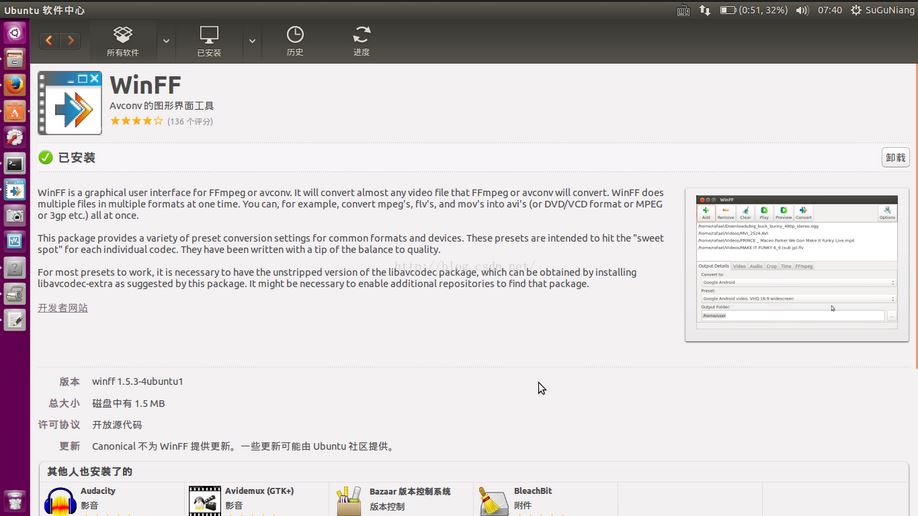Click the Avconv 的图形界面工具 subtitle
Image resolution: width=918 pixels, height=516 pixels.
162,106
